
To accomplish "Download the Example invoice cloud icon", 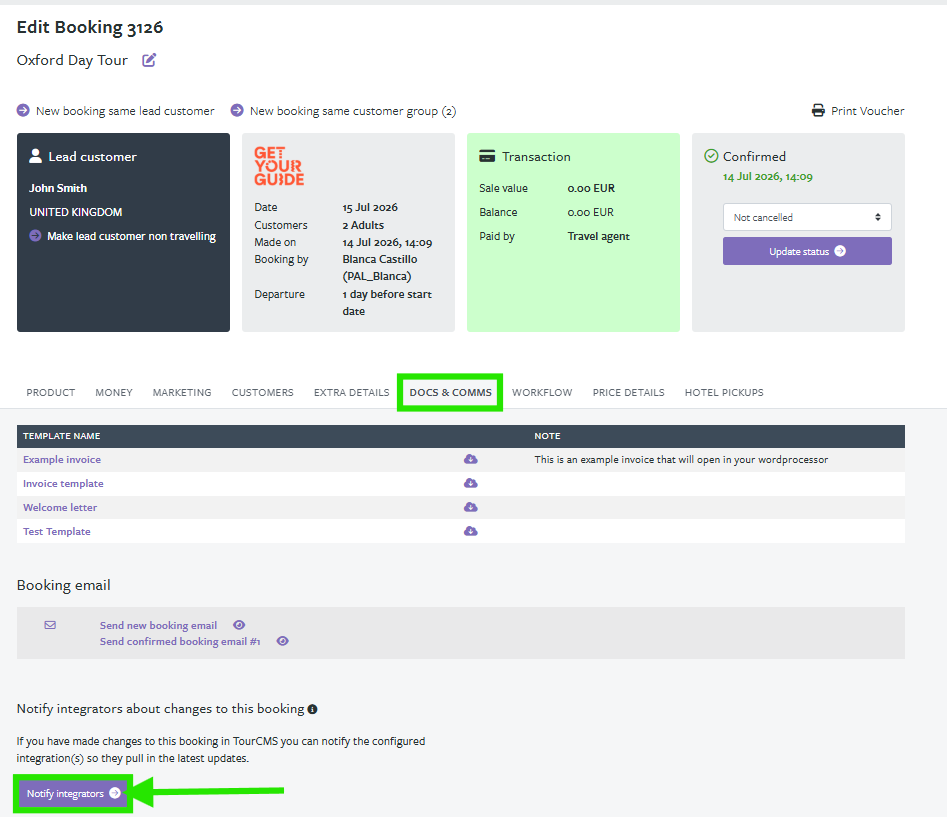I will (470, 459).
